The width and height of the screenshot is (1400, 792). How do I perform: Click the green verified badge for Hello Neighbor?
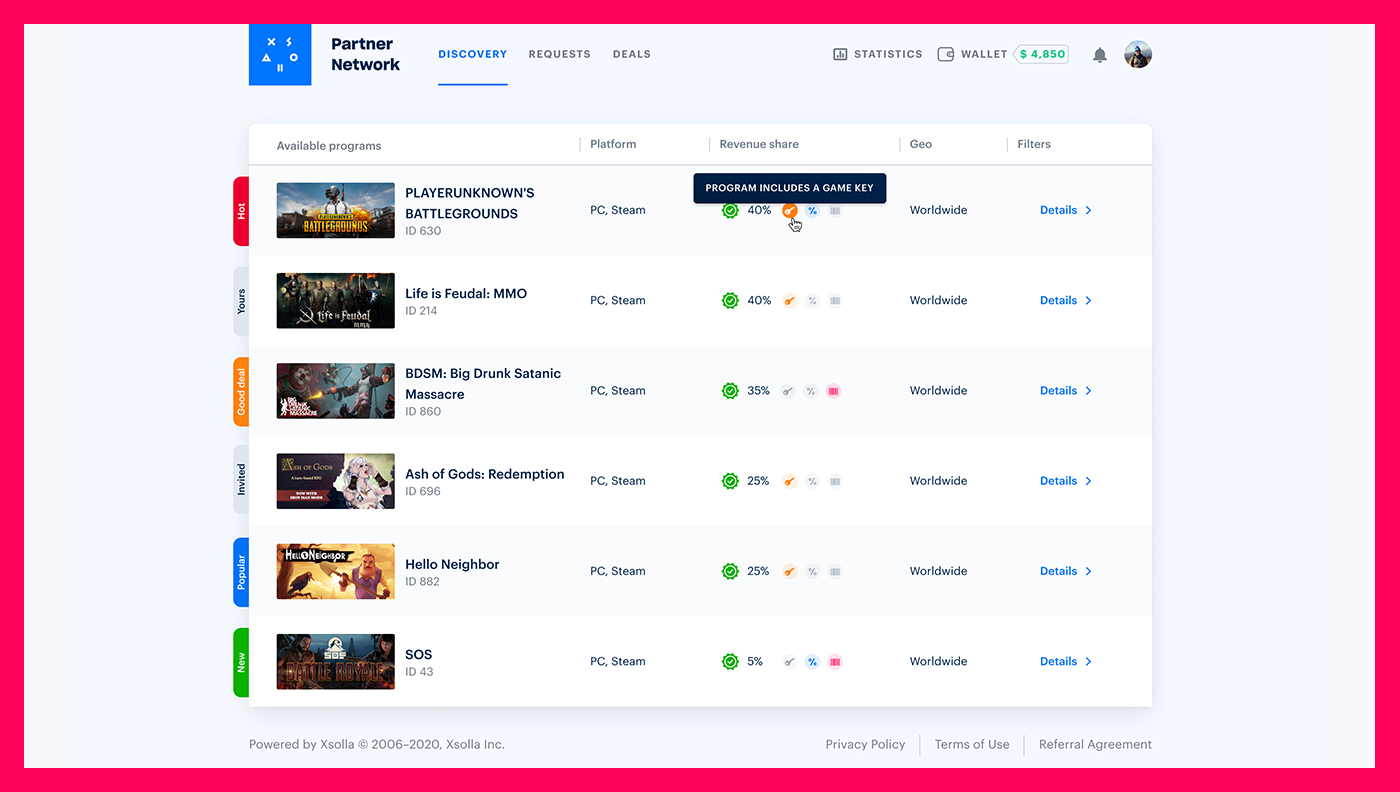(x=730, y=572)
